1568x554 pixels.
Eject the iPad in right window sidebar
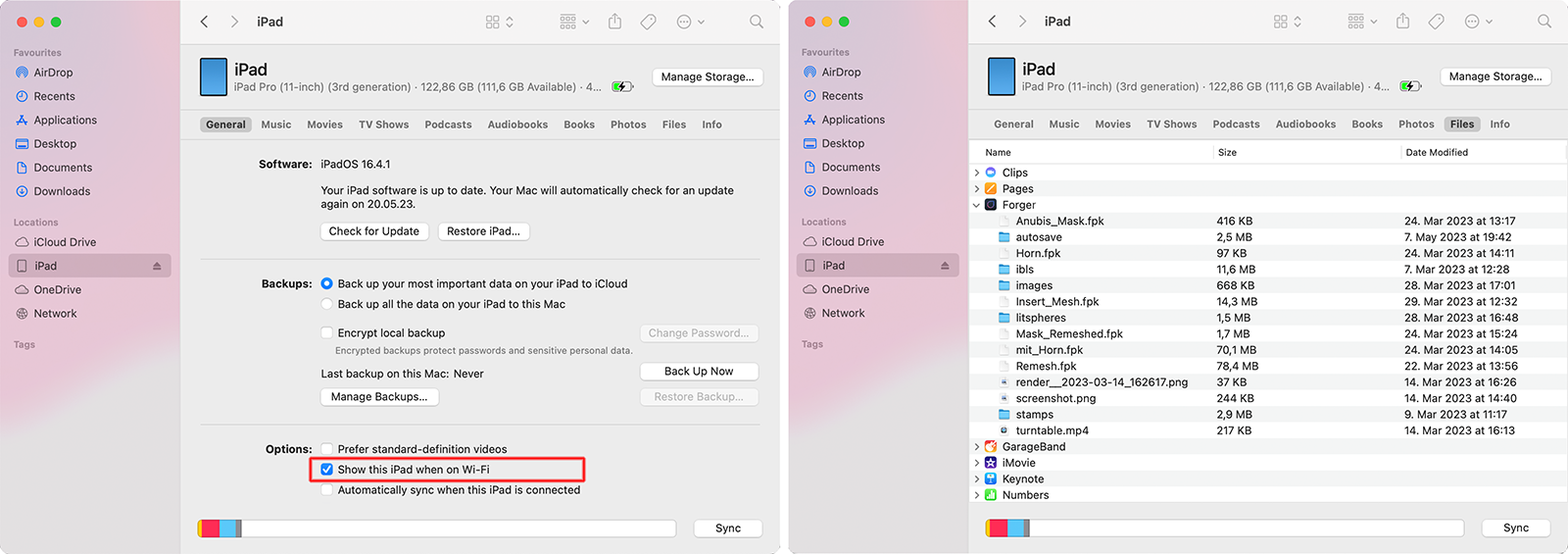pyautogui.click(x=945, y=266)
